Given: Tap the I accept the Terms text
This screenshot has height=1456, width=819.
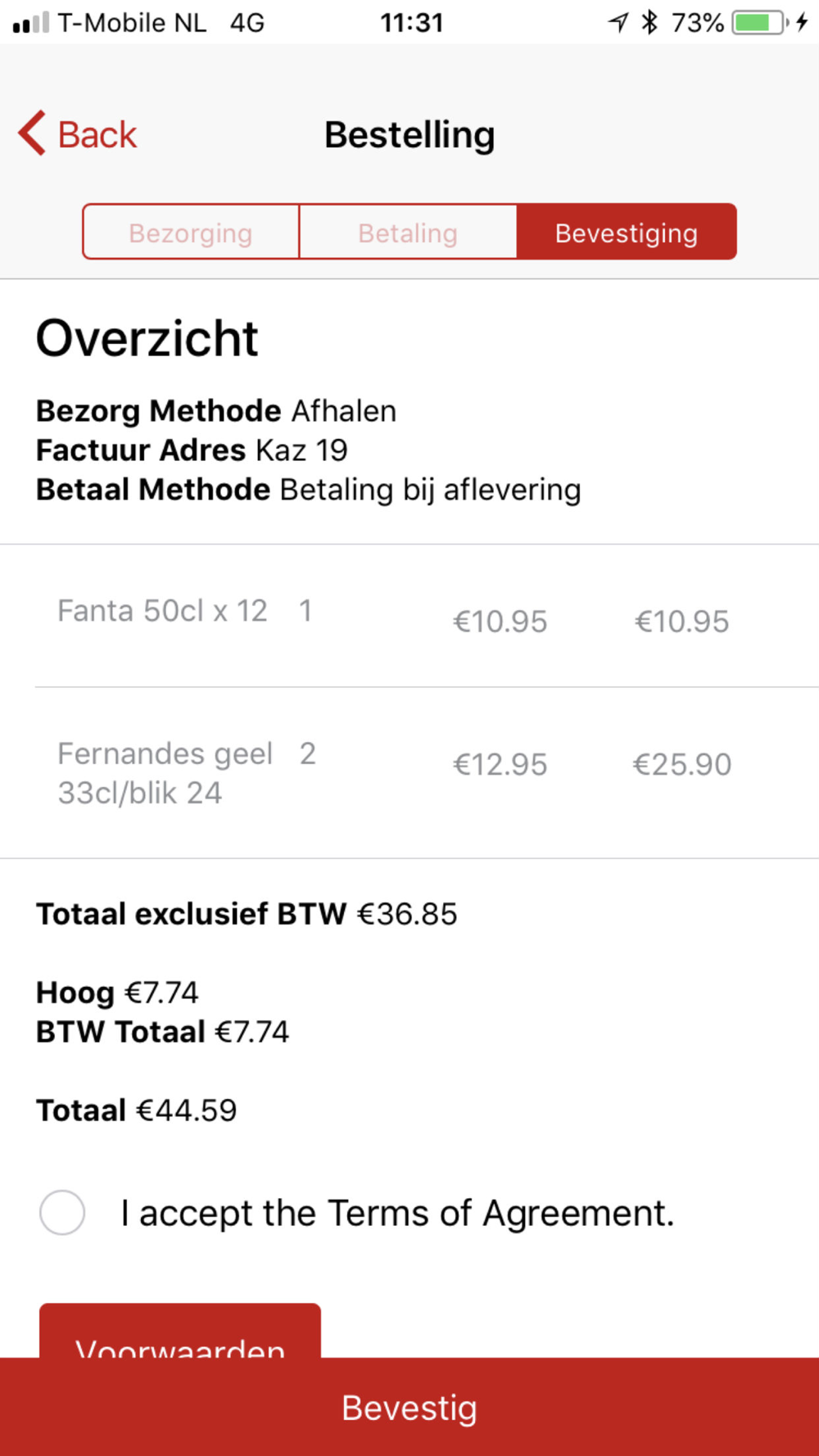Looking at the screenshot, I should point(397,1213).
